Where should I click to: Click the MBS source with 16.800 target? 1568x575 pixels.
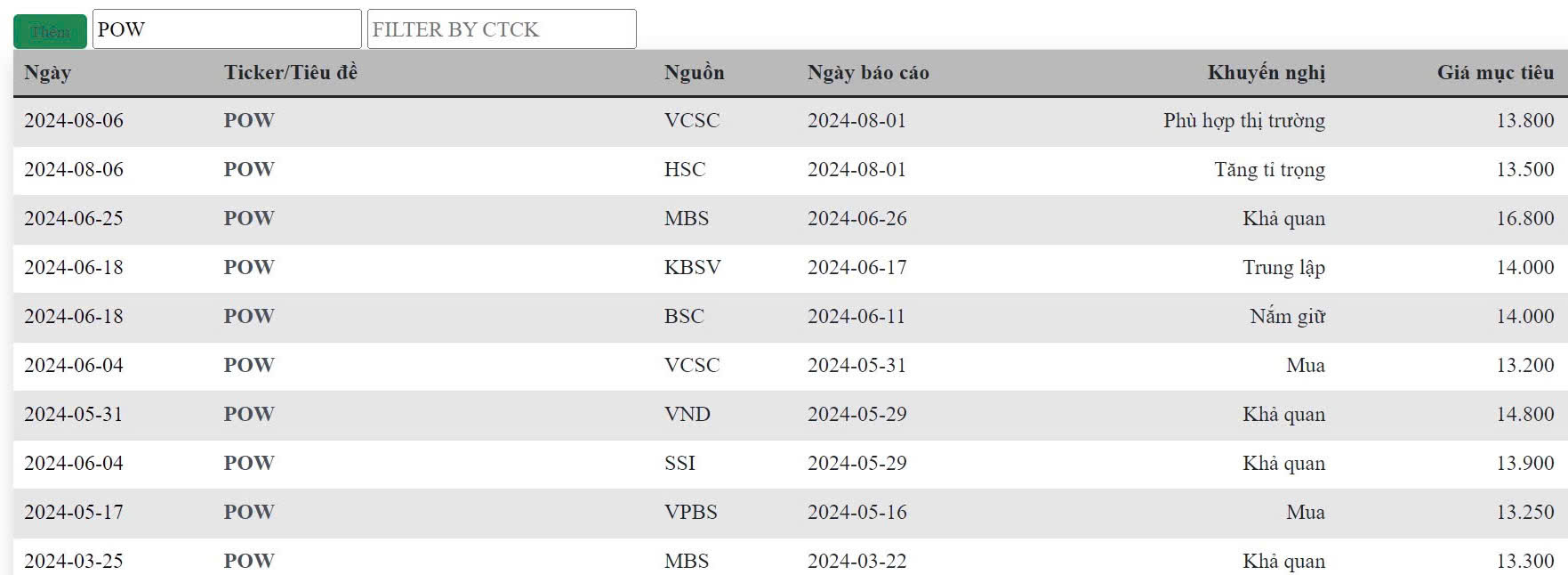[687, 218]
